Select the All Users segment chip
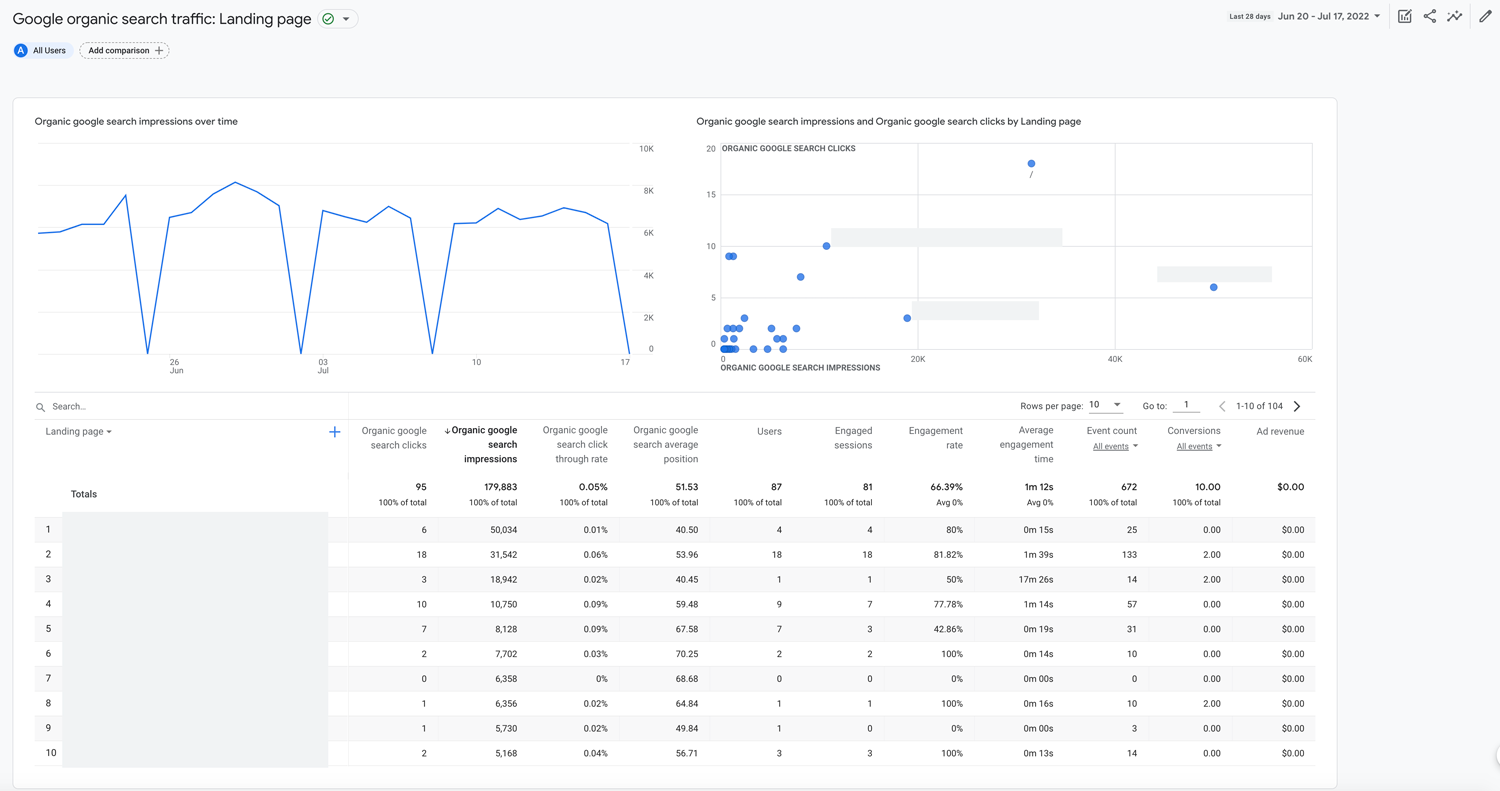1500x791 pixels. click(x=41, y=50)
